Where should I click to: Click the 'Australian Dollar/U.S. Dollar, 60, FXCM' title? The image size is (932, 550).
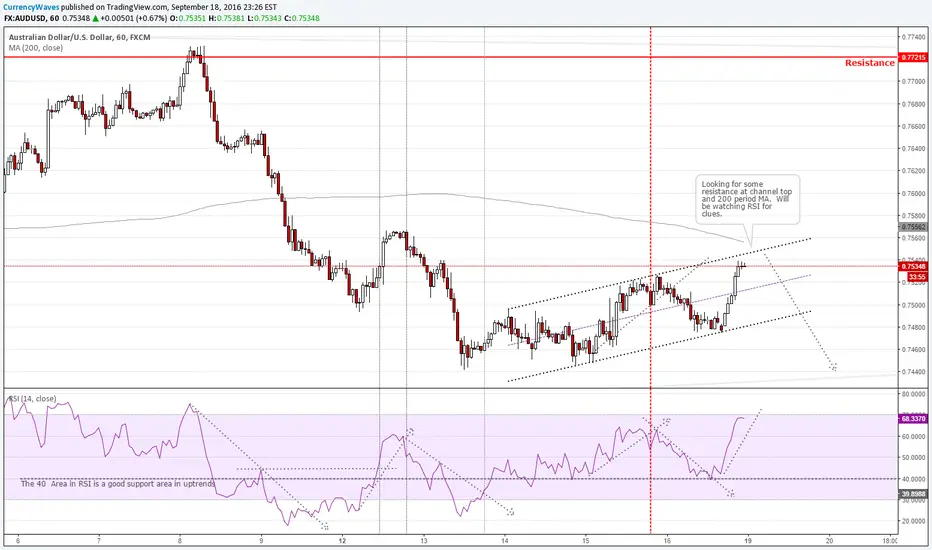tap(80, 37)
